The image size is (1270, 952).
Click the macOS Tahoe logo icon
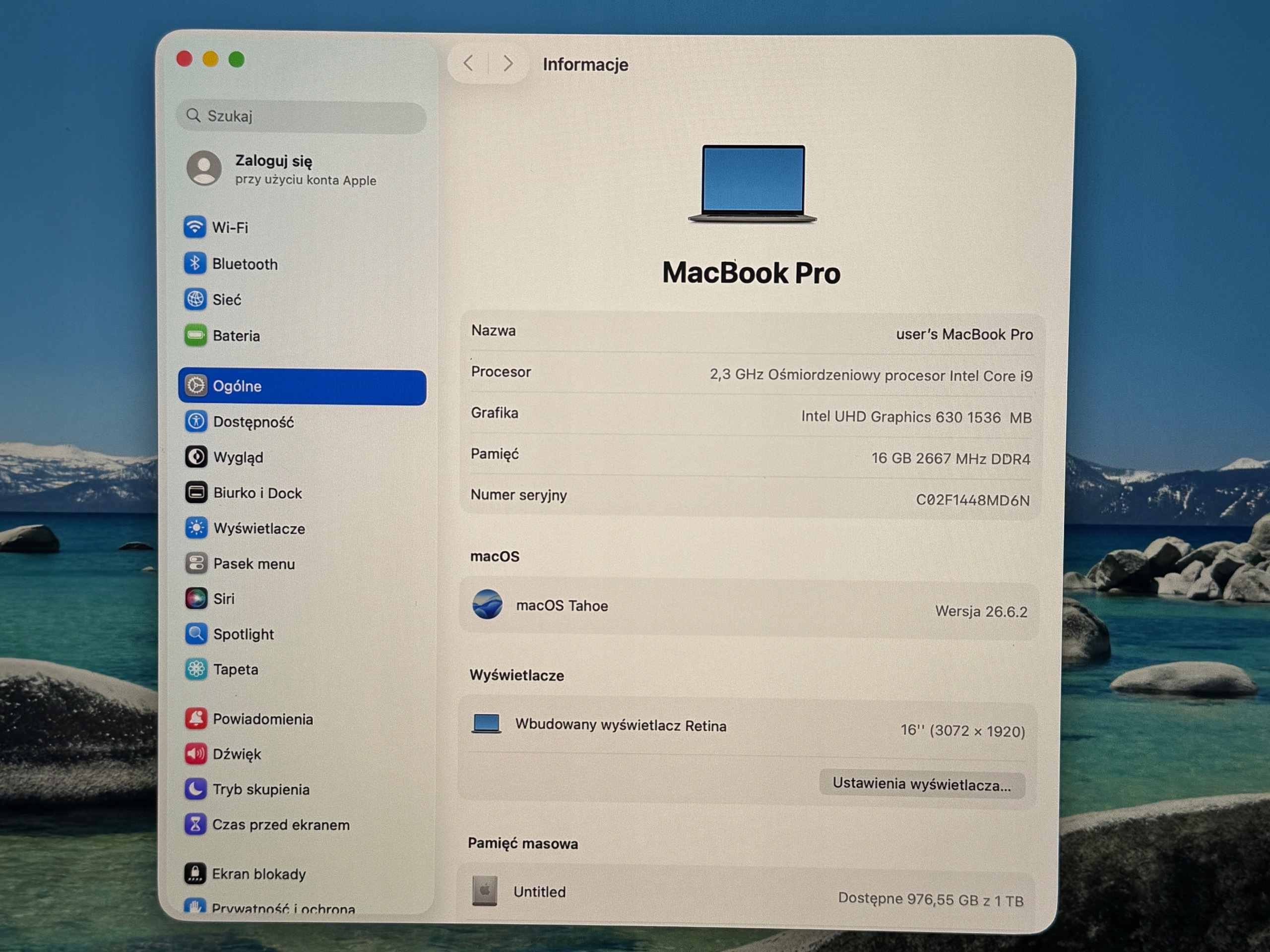(488, 604)
